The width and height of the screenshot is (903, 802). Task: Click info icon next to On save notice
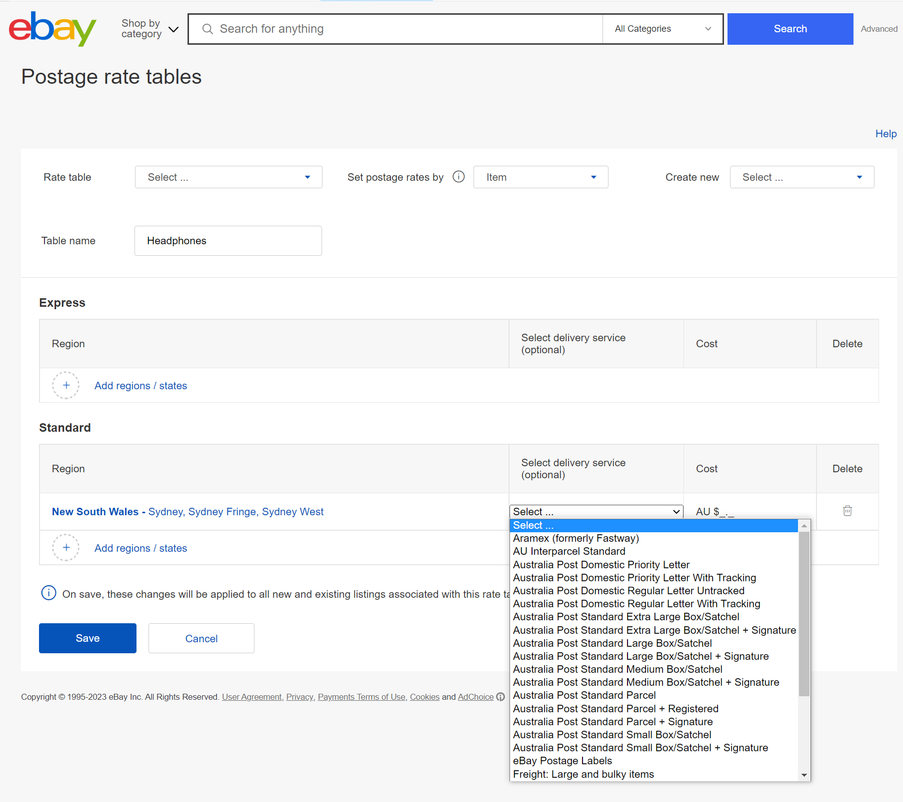48,593
